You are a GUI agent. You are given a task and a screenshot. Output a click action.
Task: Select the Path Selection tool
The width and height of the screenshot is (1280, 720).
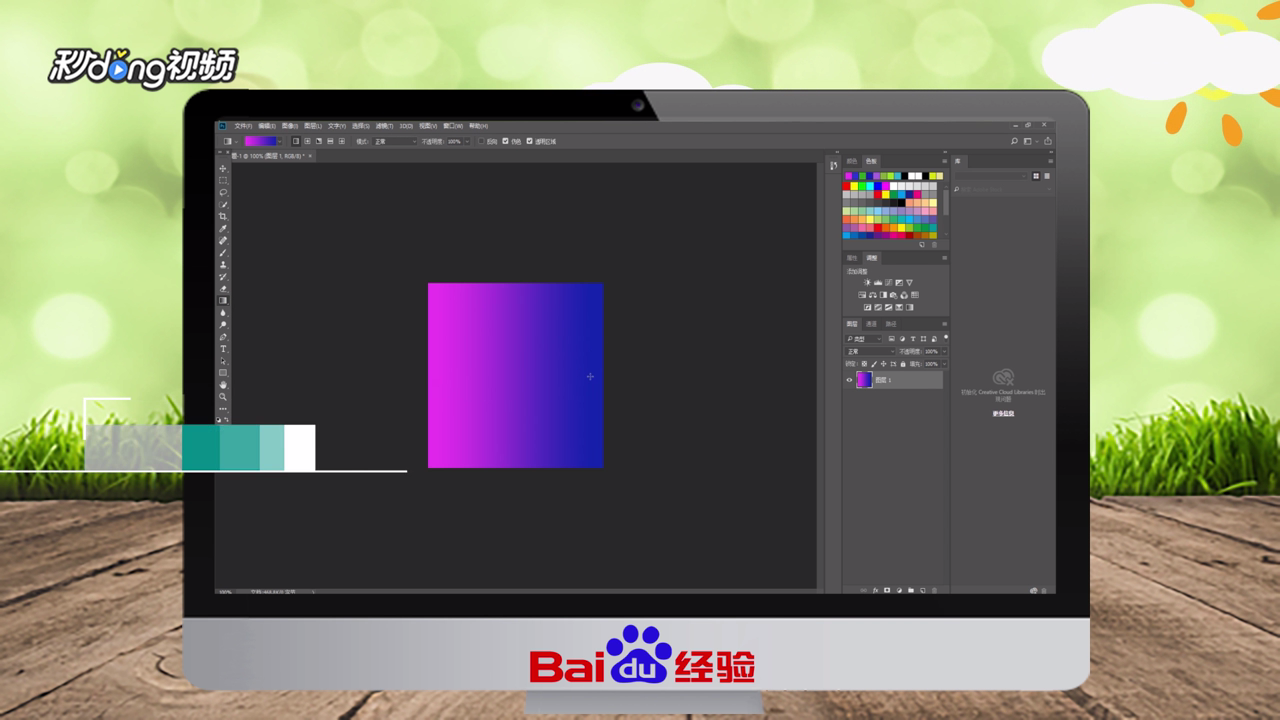point(223,361)
